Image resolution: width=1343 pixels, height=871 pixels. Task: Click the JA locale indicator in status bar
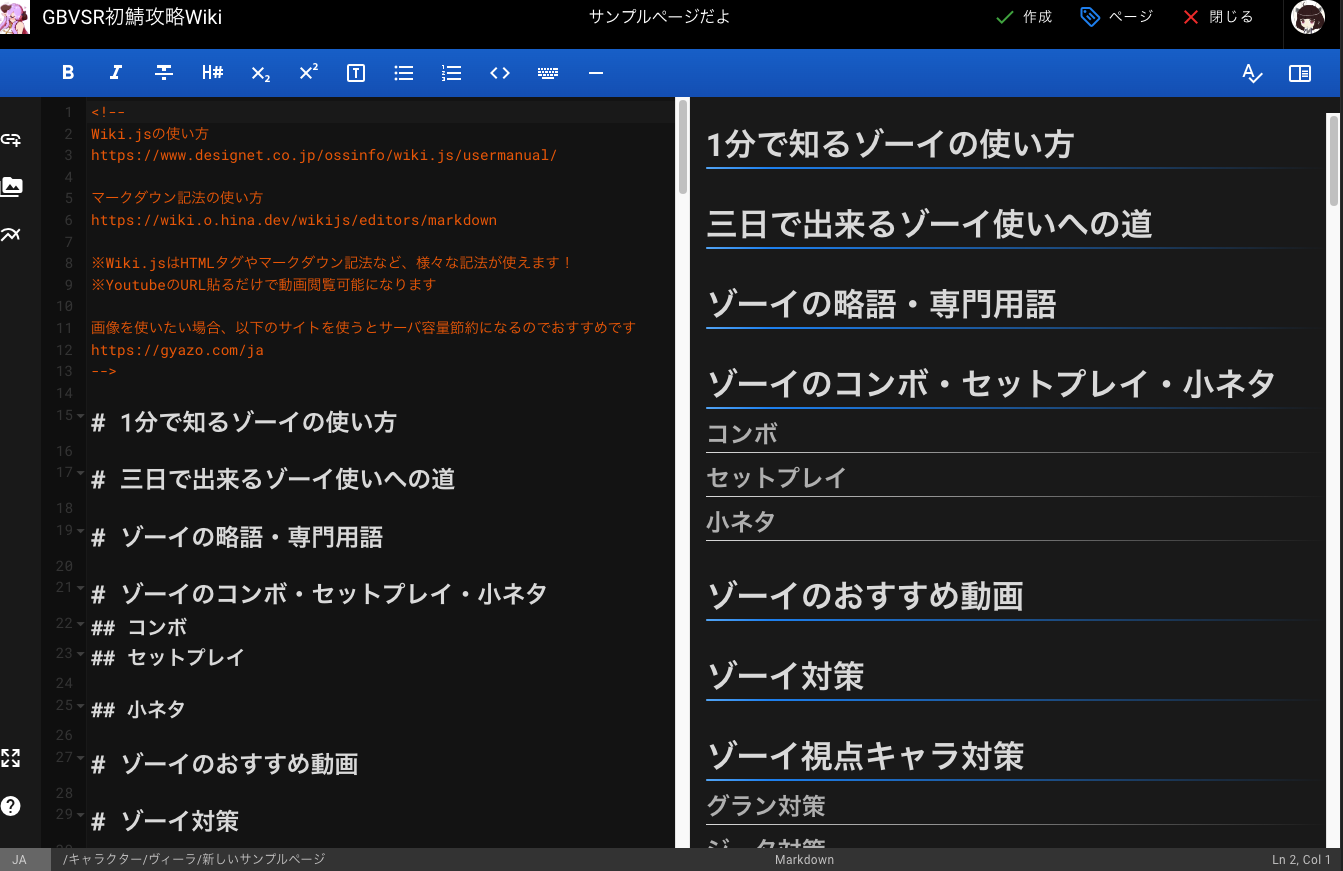20,860
